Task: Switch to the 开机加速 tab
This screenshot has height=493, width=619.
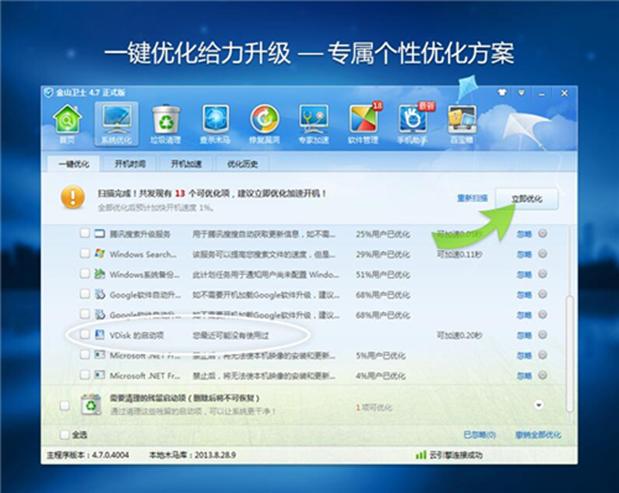Action: [186, 164]
